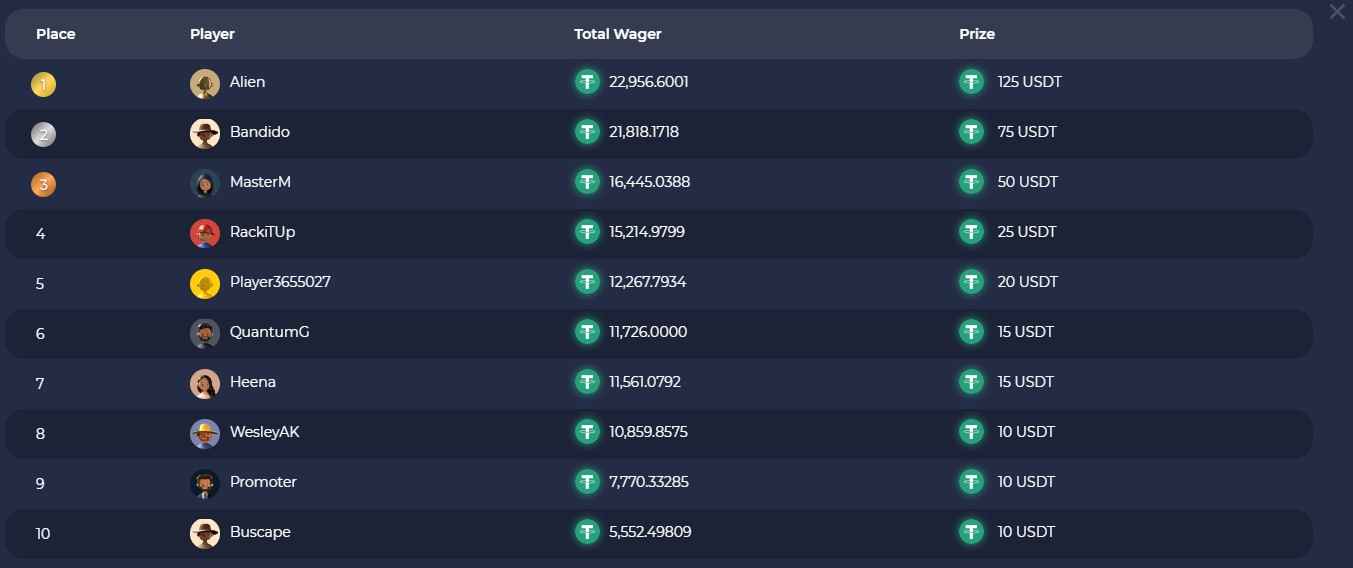Click Promoter's player avatar
1353x568 pixels.
pyautogui.click(x=205, y=484)
